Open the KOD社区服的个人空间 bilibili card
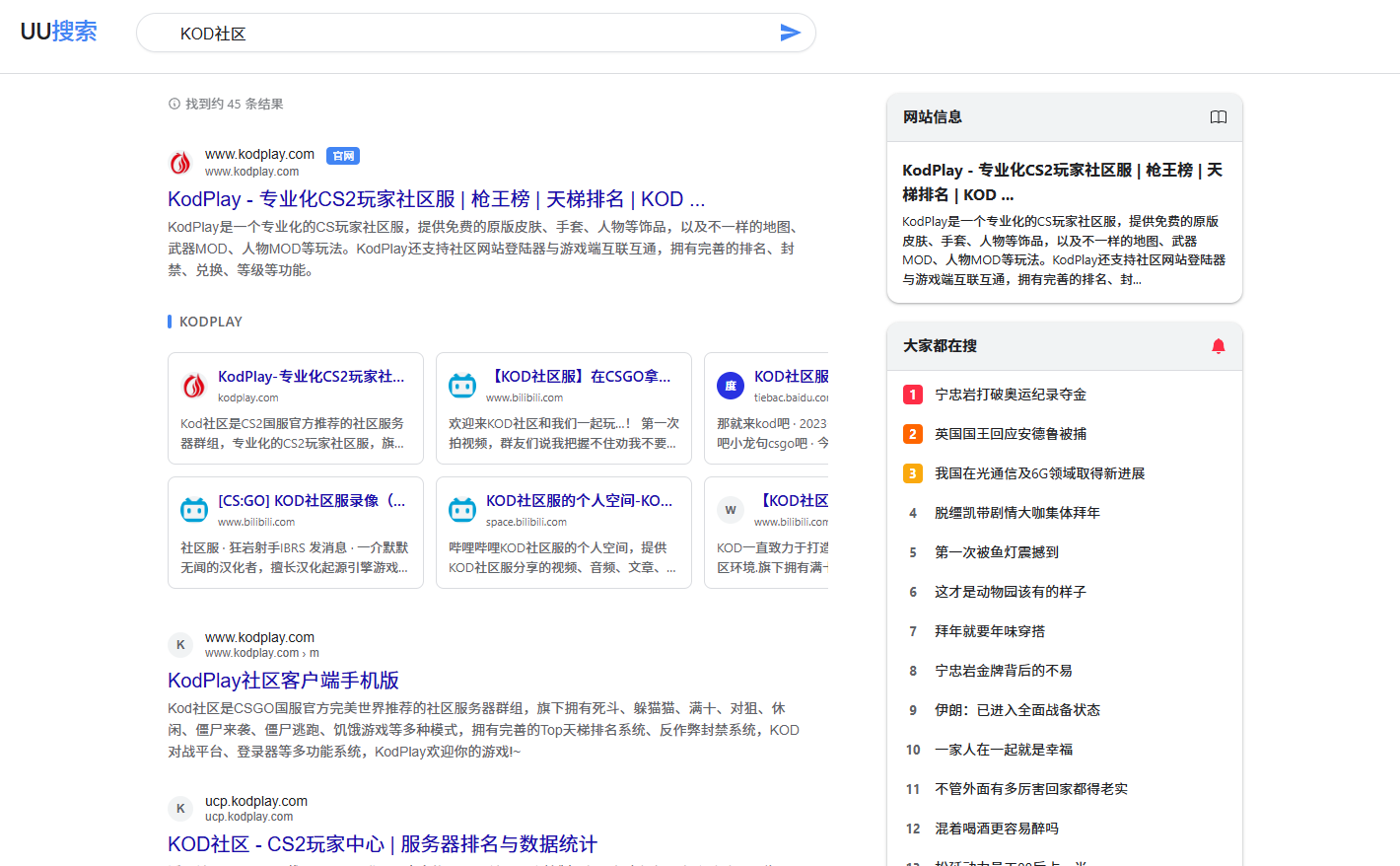 (579, 501)
